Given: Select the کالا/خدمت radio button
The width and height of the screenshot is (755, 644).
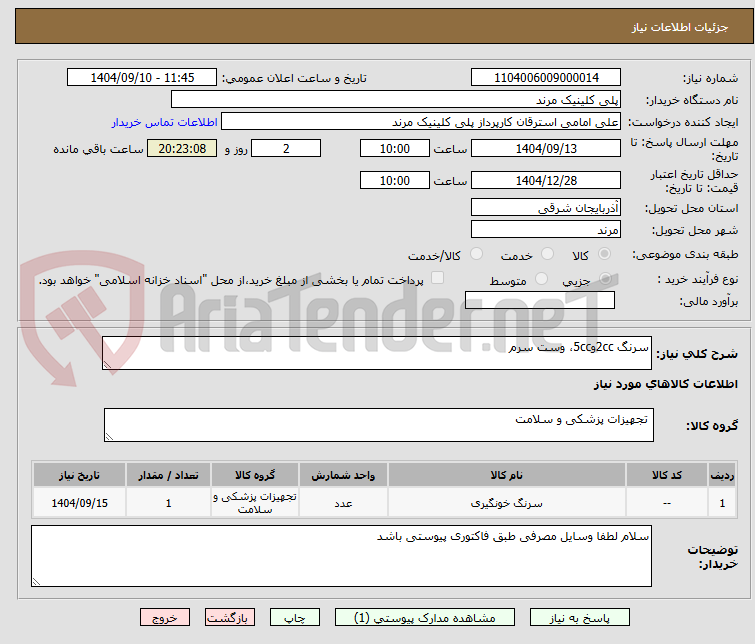Looking at the screenshot, I should (x=476, y=254).
